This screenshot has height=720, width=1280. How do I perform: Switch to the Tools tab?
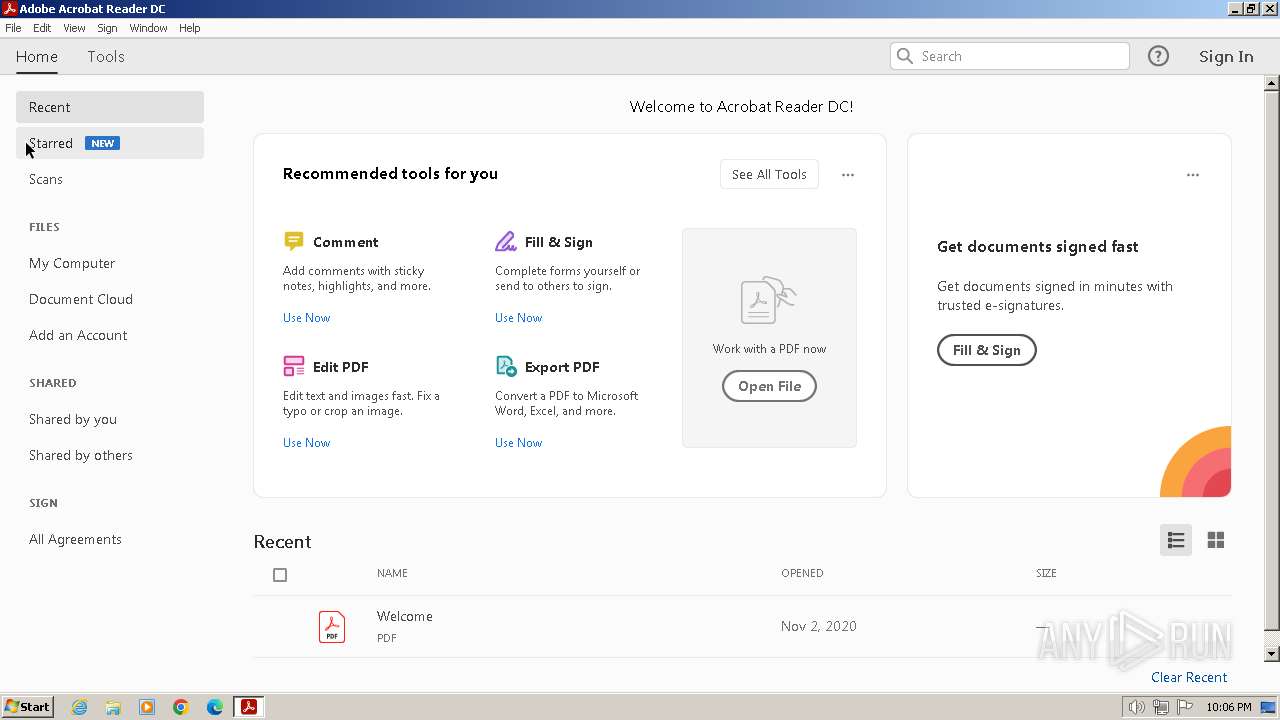point(106,56)
